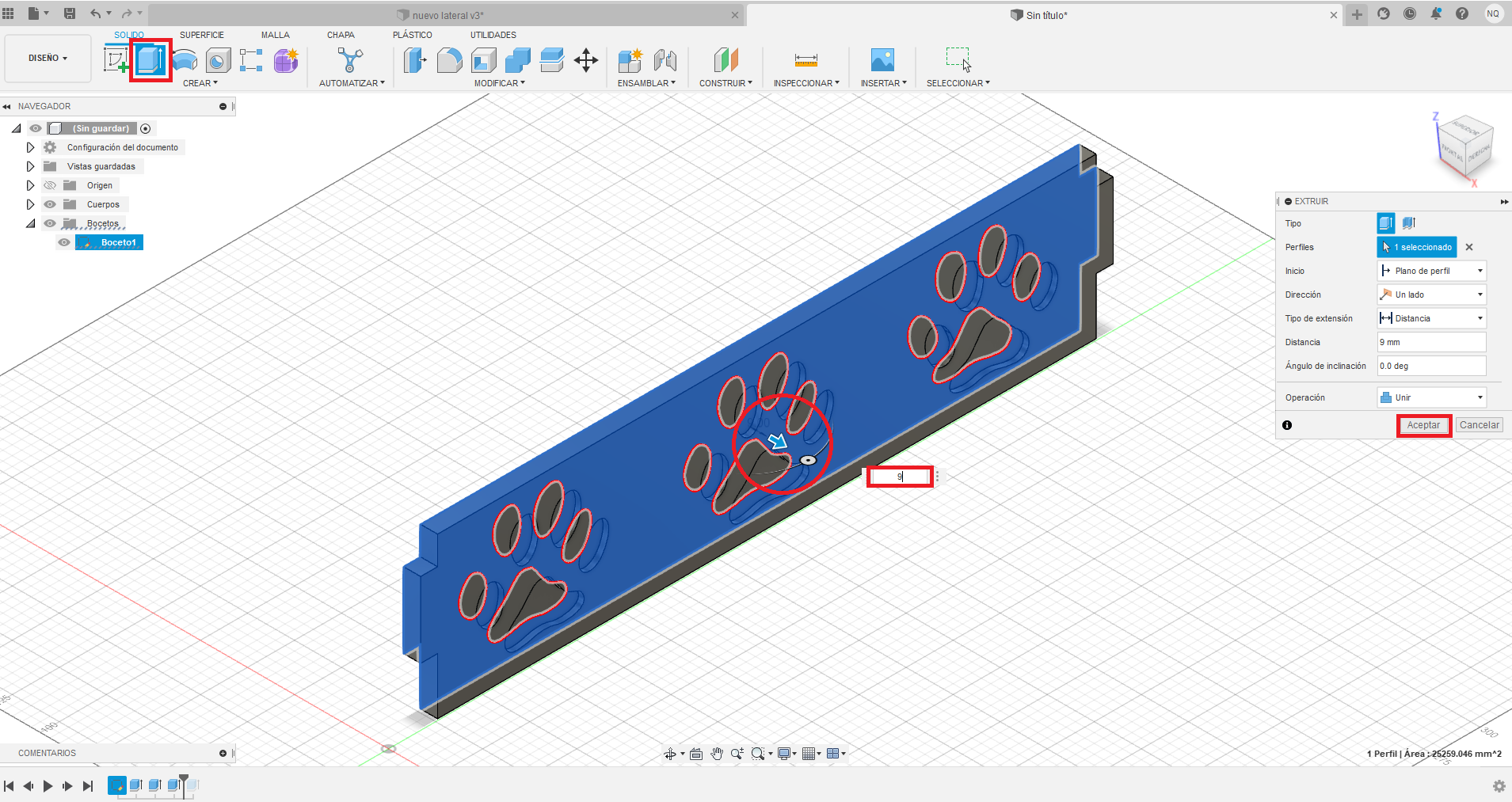Click the ViewCube orientation cube

(1465, 146)
